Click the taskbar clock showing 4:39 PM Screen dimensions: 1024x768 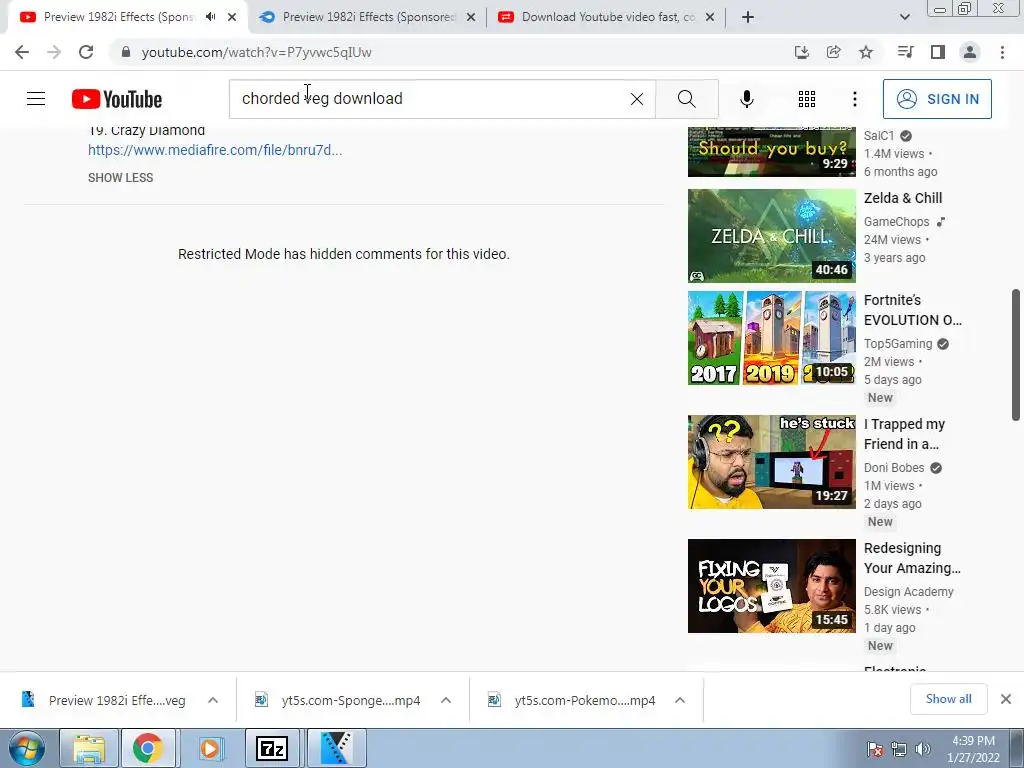point(973,749)
